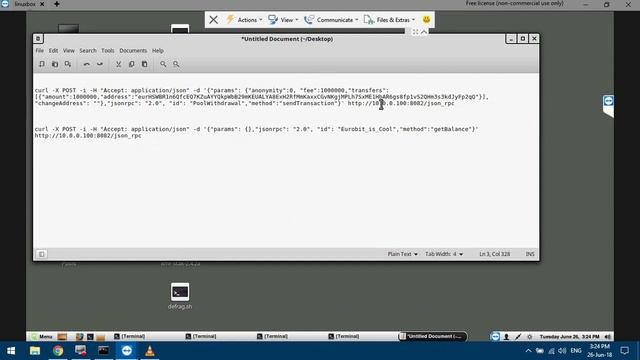Open the Documents menu
Screen dimensions: 640x360
(133, 51)
